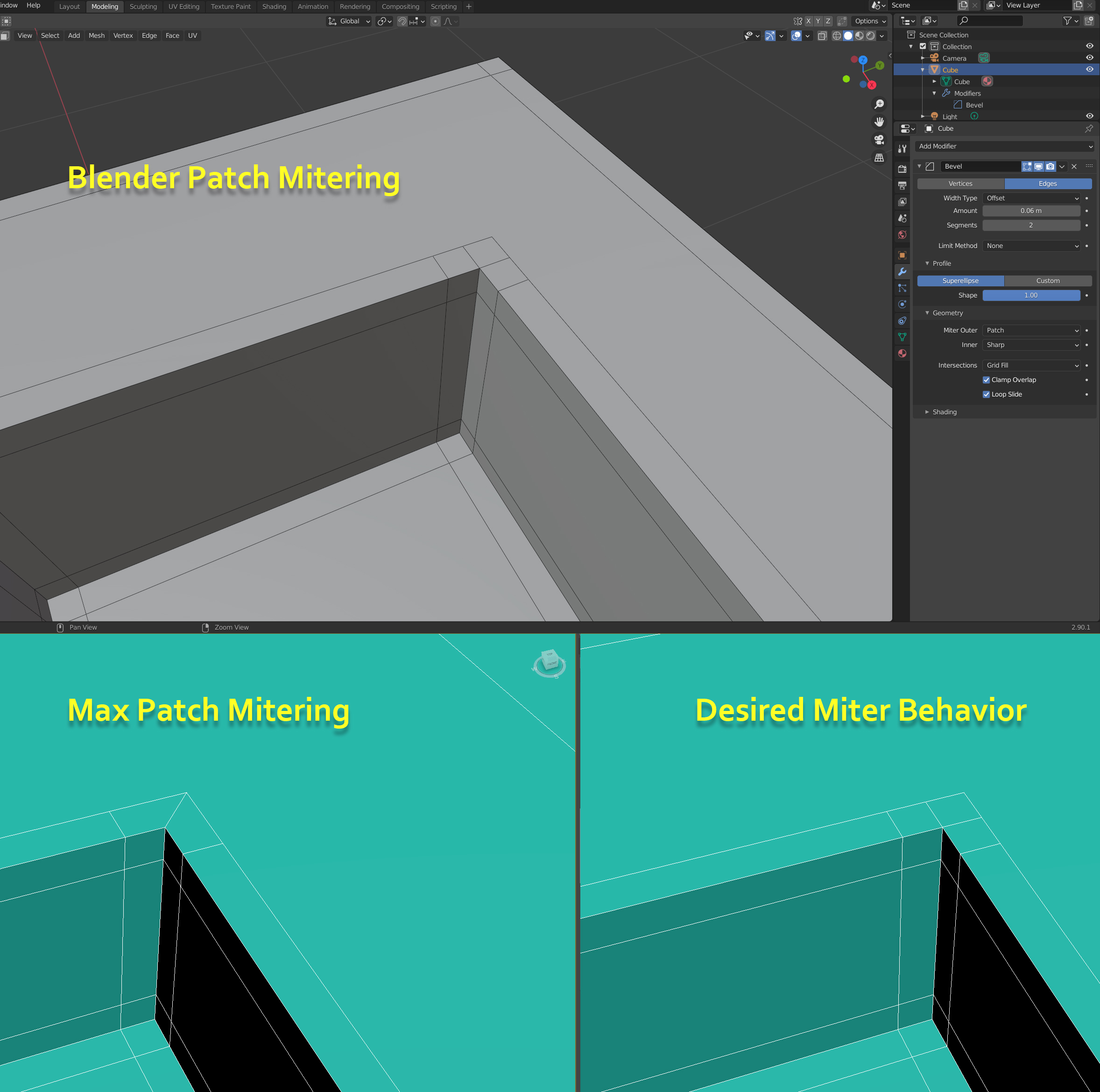Switch bevel affect to Vertices

click(x=960, y=184)
